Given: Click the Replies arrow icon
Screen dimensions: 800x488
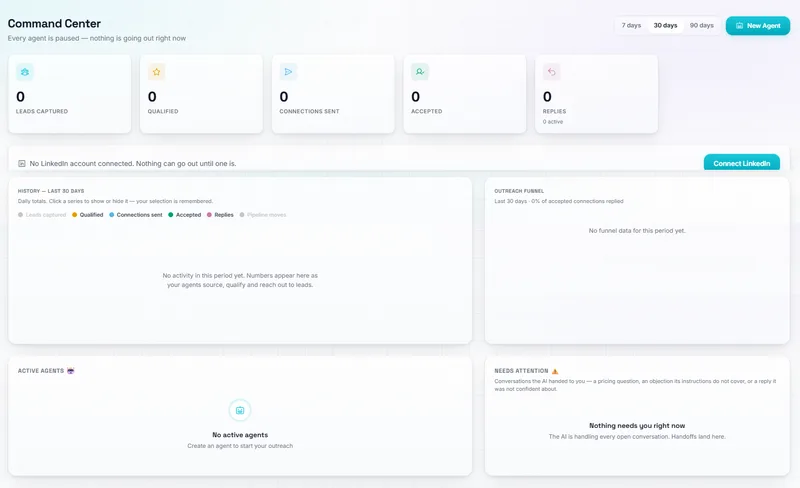Looking at the screenshot, I should (x=552, y=72).
